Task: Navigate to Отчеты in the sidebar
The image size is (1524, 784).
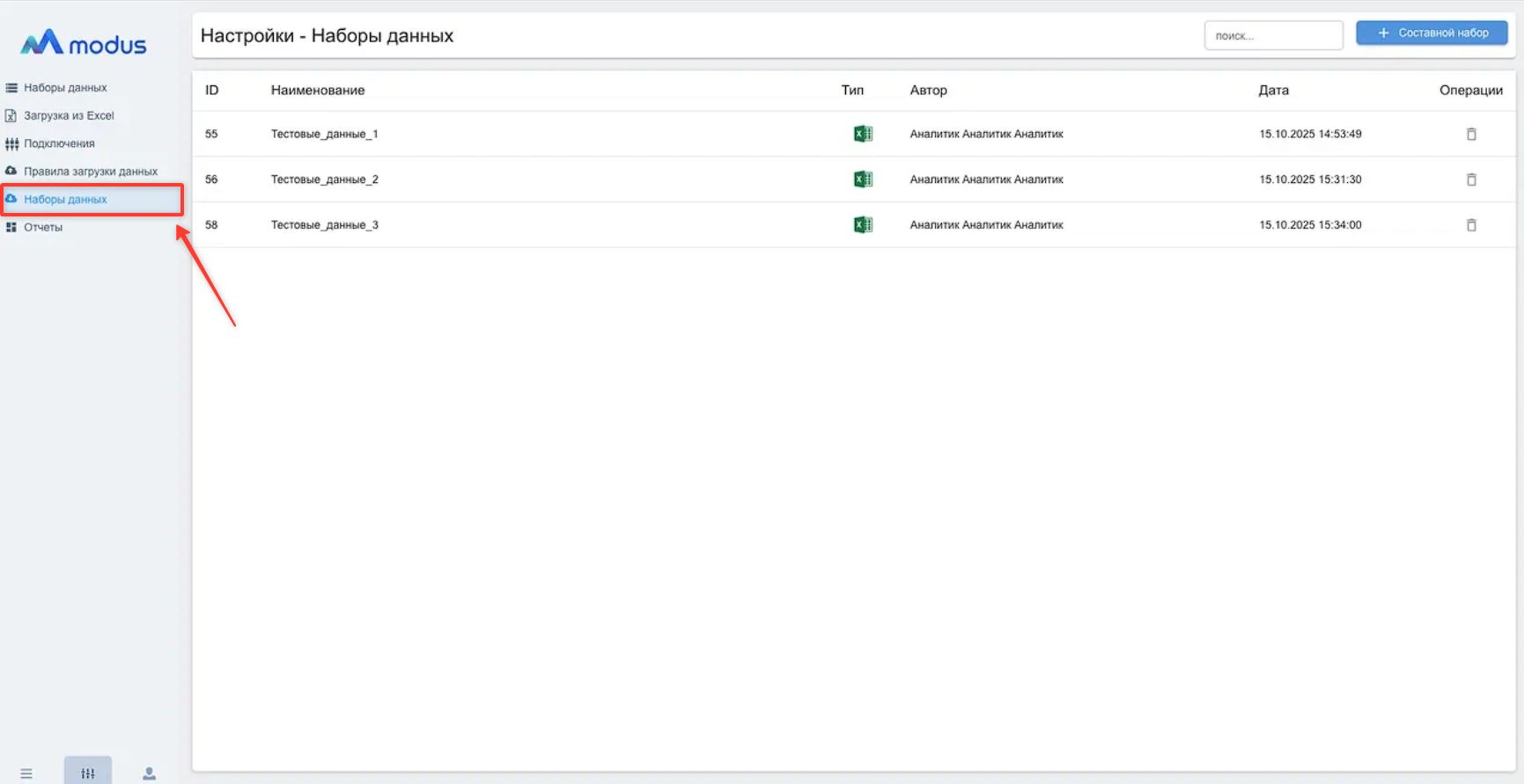Action: (x=43, y=228)
